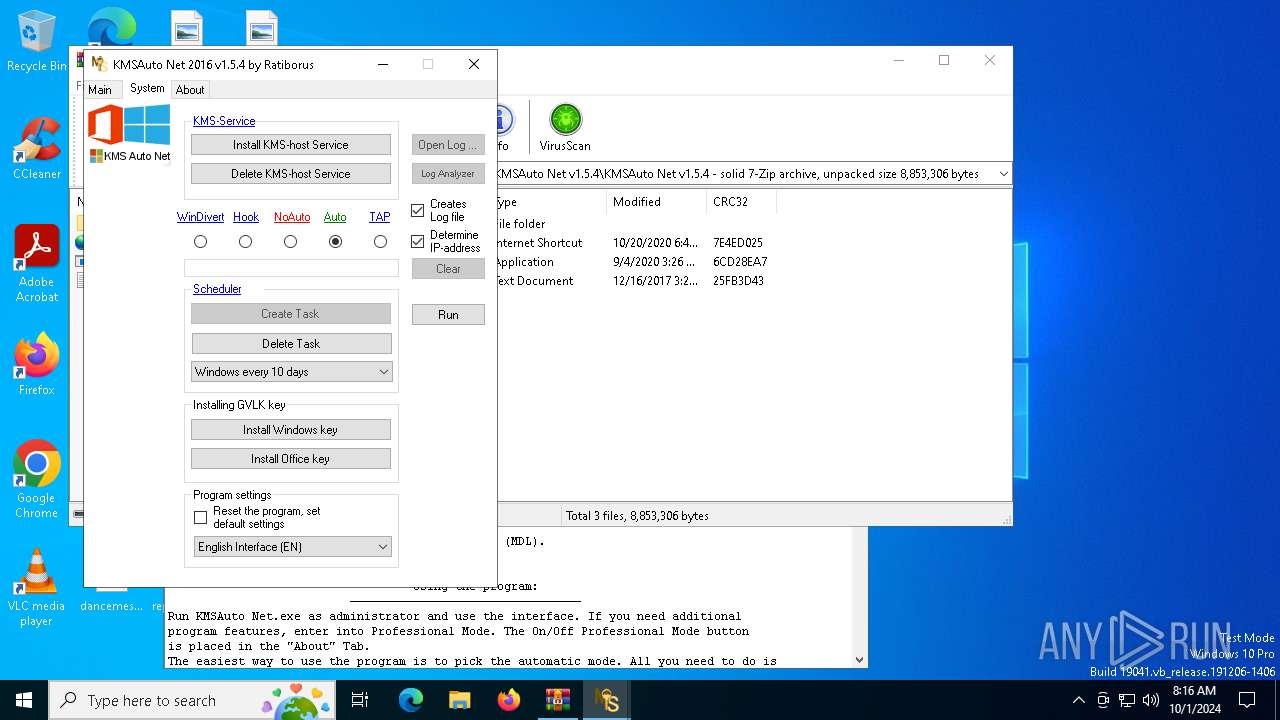This screenshot has width=1280, height=720.
Task: Open Google Chrome desktop shortcut
Action: pos(37,480)
